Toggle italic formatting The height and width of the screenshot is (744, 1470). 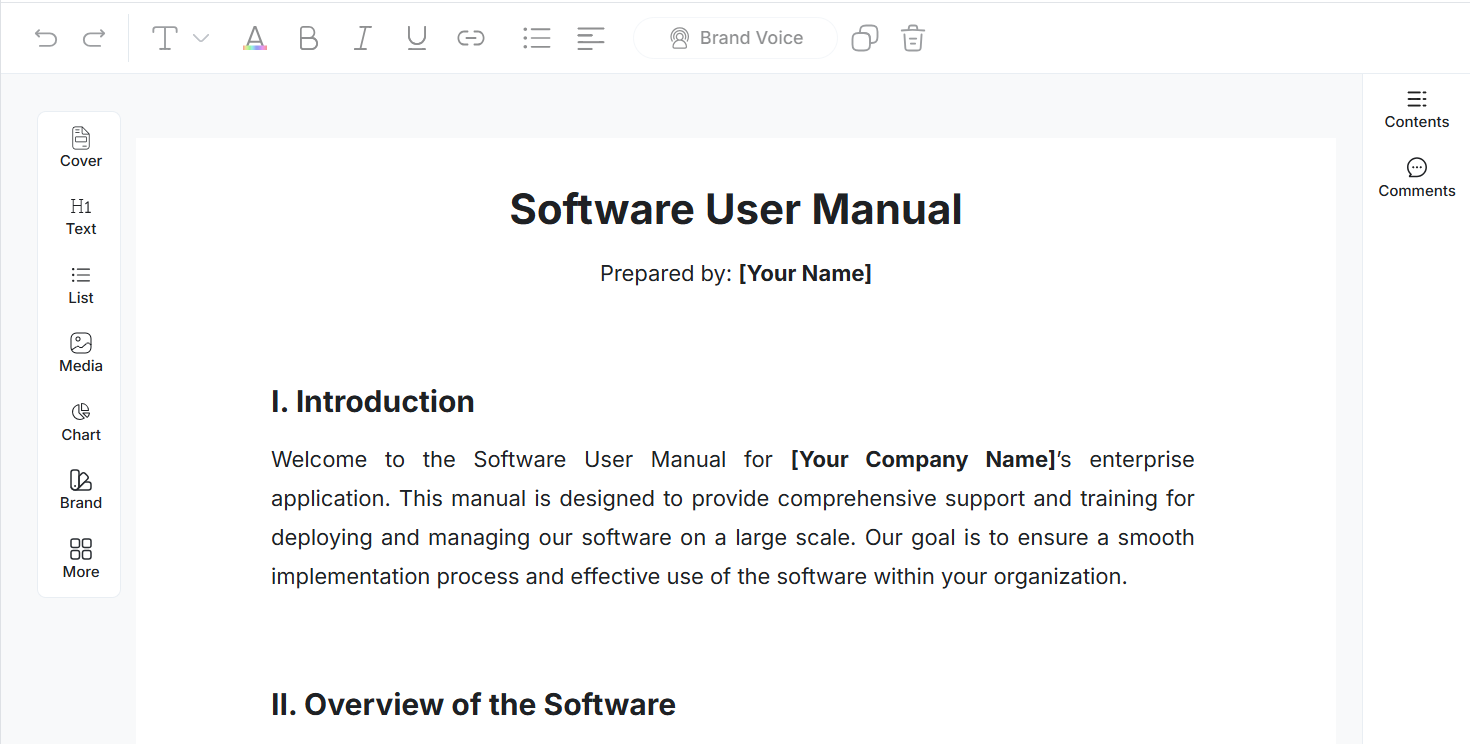tap(362, 37)
